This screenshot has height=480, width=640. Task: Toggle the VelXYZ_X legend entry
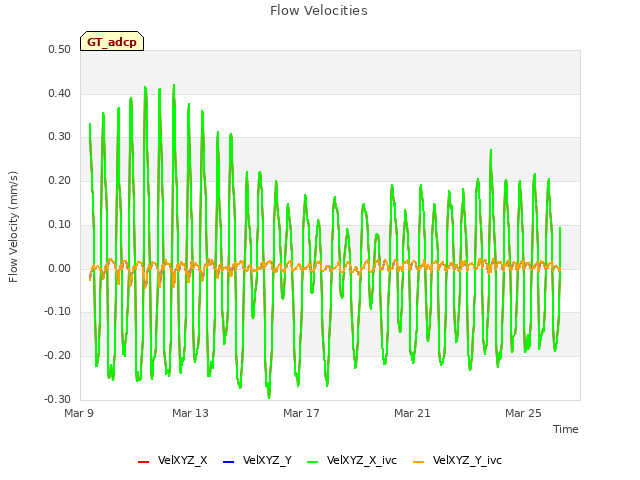click(x=173, y=460)
